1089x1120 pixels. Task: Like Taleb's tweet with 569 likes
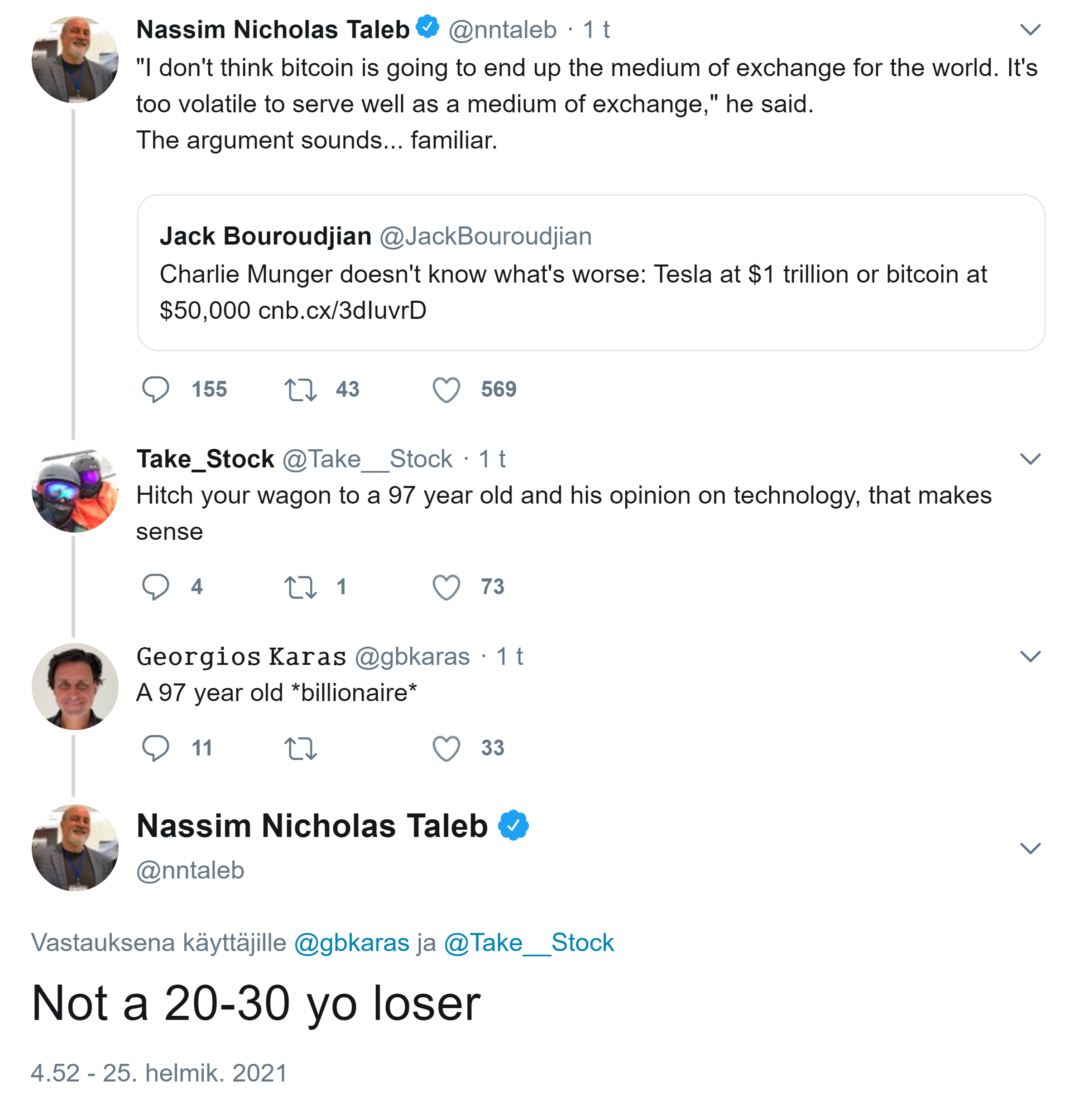(446, 389)
